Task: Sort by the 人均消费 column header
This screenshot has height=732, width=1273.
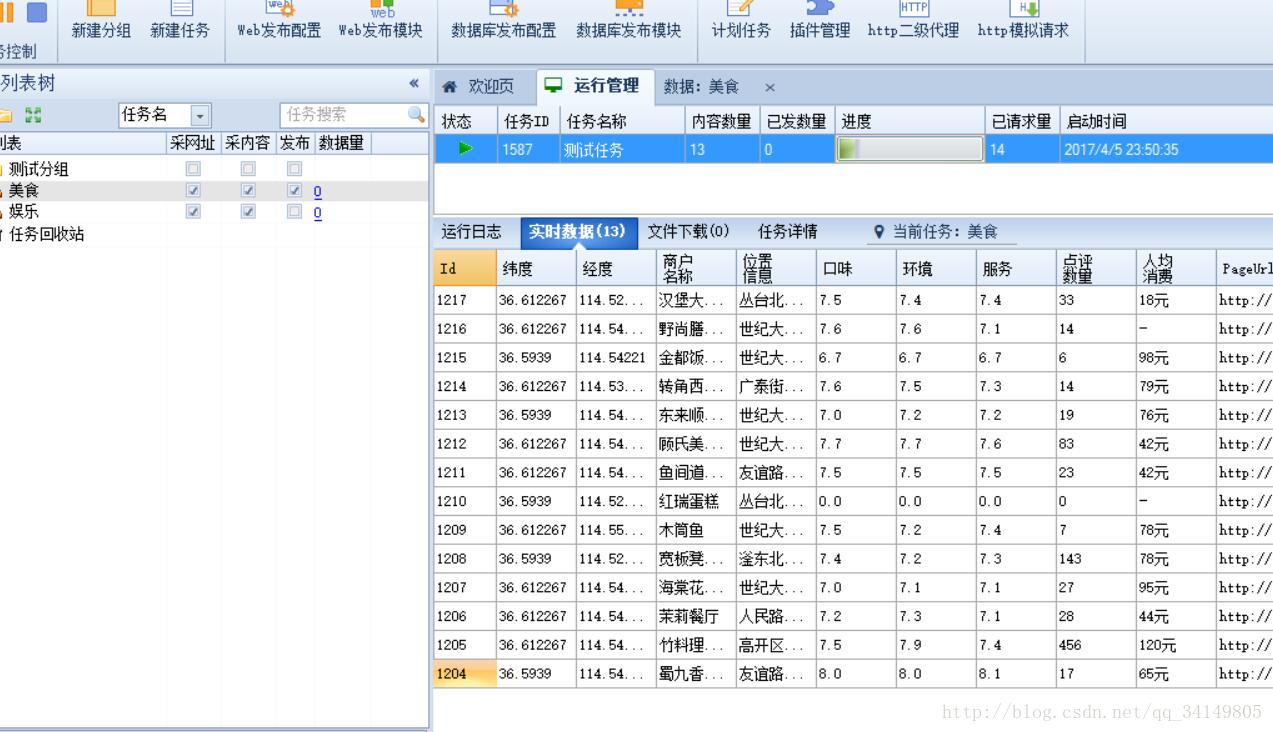Action: pos(1176,268)
